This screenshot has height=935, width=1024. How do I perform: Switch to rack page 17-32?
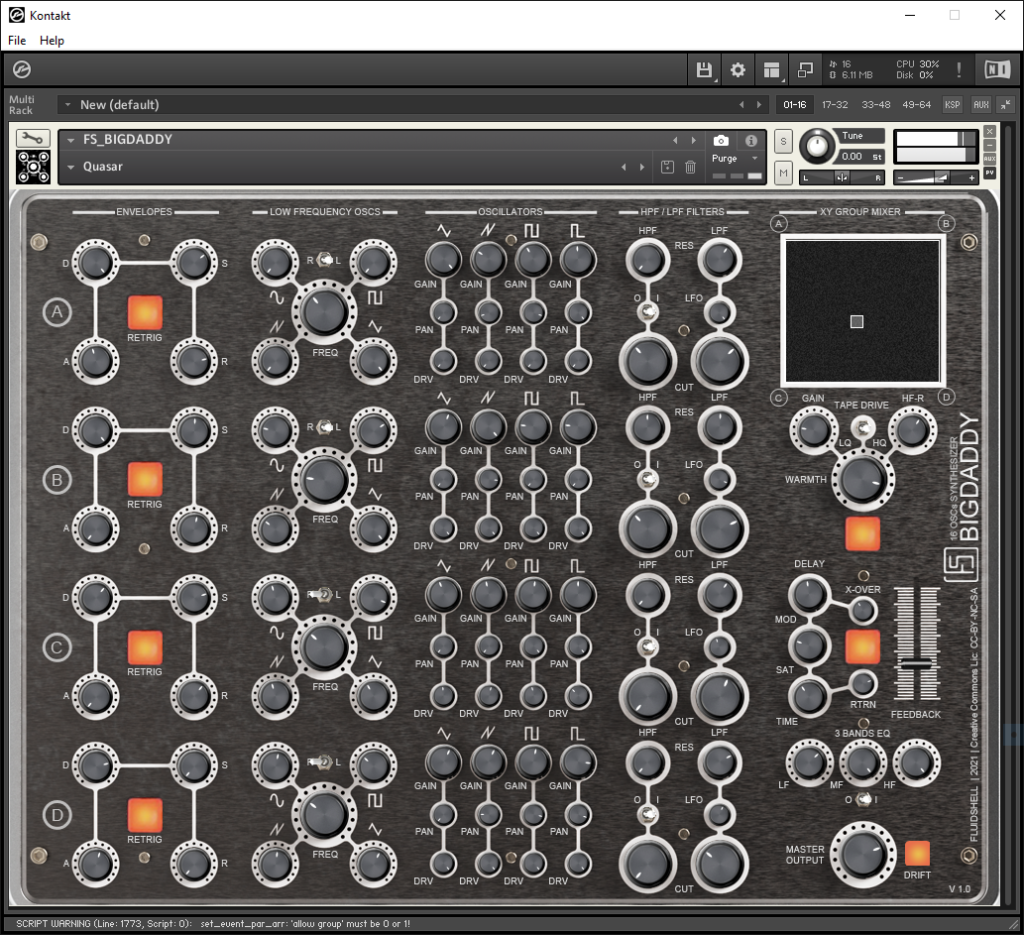pyautogui.click(x=835, y=104)
